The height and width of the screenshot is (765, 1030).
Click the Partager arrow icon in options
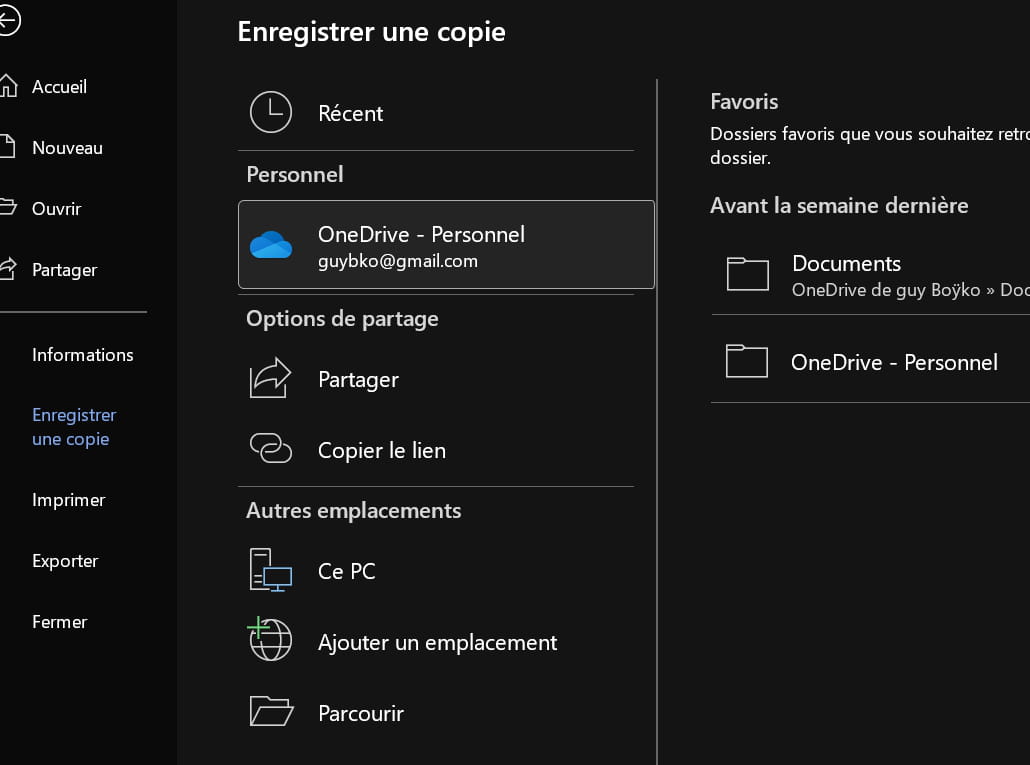click(x=270, y=379)
